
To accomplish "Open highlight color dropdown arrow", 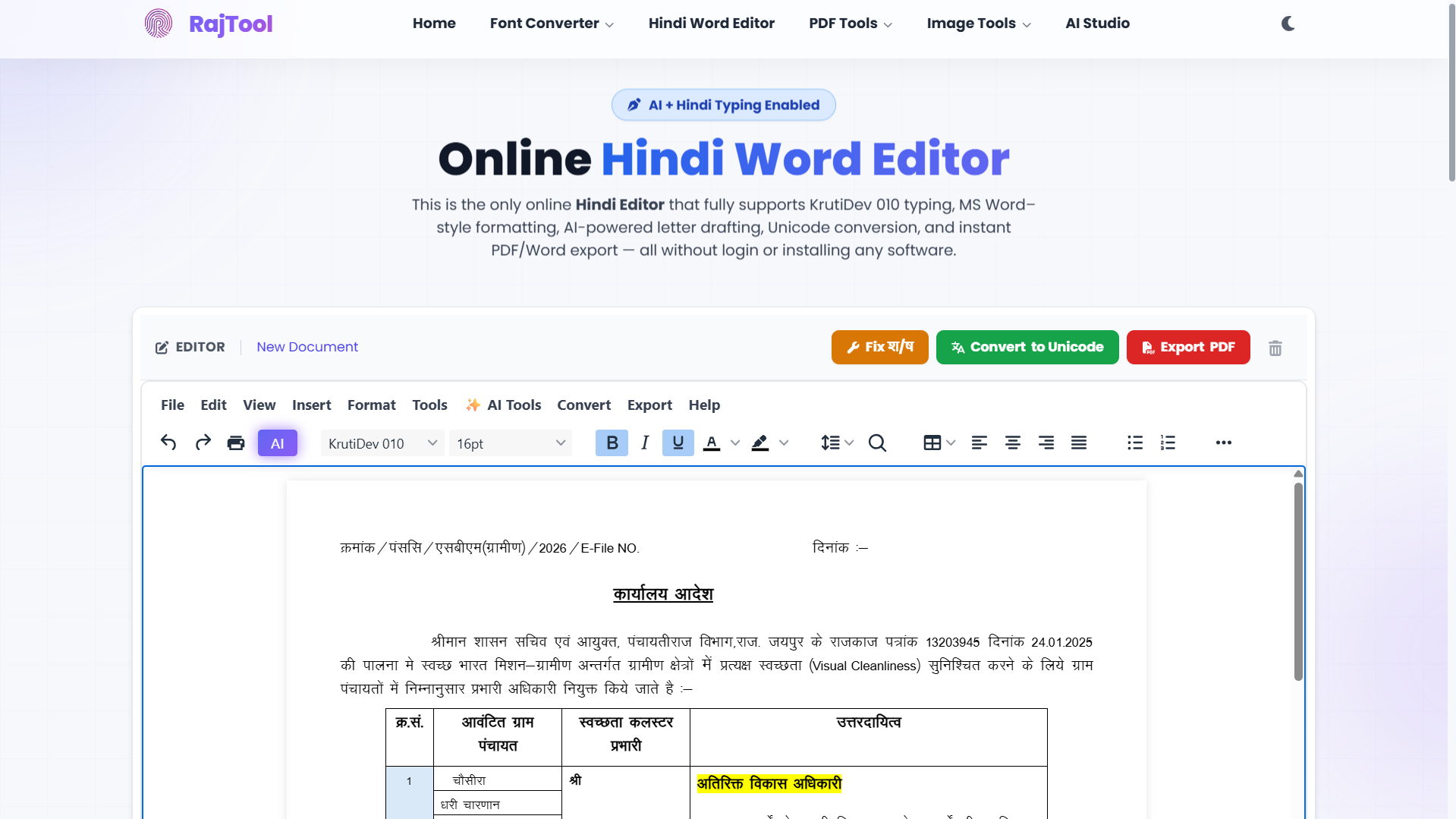I will tap(784, 443).
